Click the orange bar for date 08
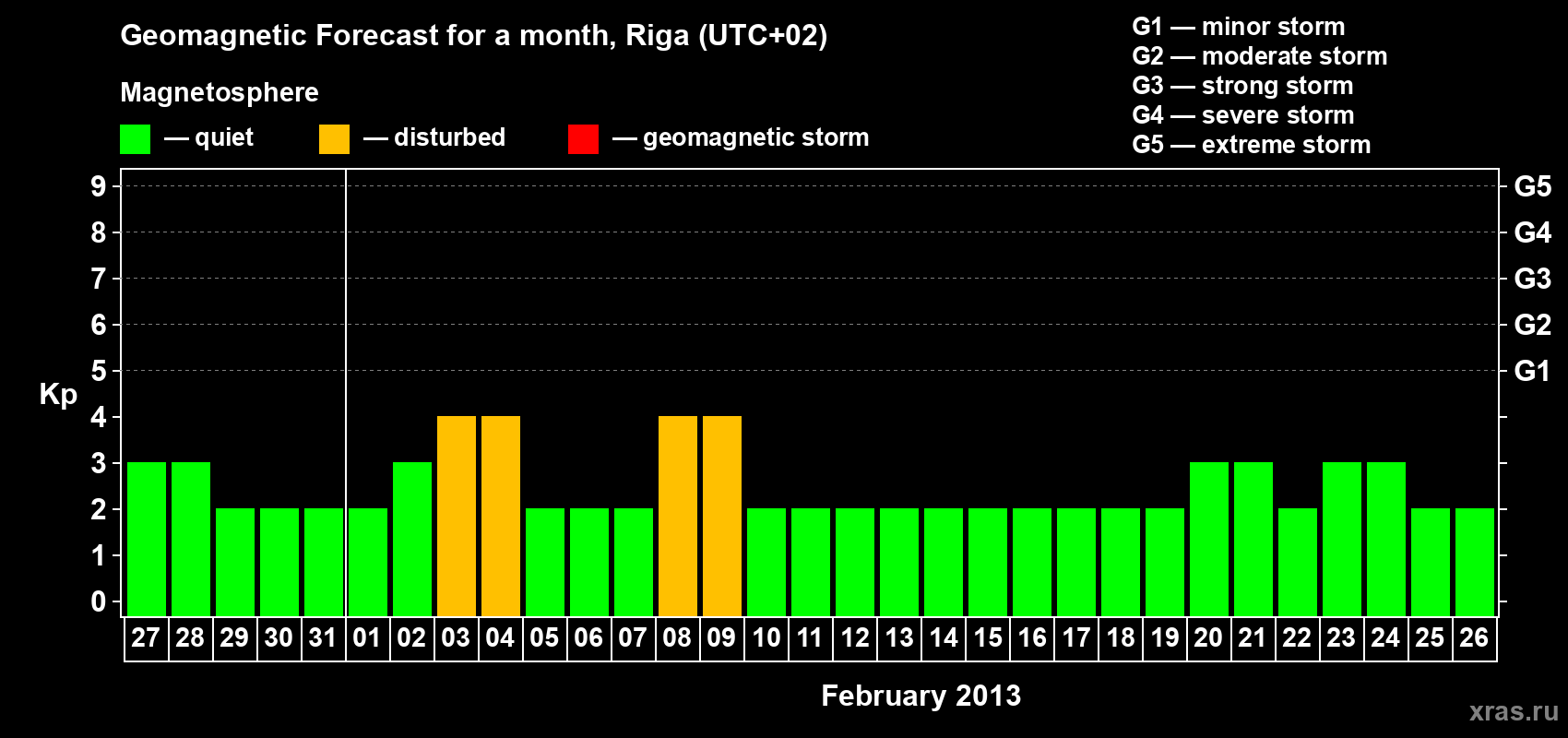Image resolution: width=1568 pixels, height=738 pixels. (678, 517)
